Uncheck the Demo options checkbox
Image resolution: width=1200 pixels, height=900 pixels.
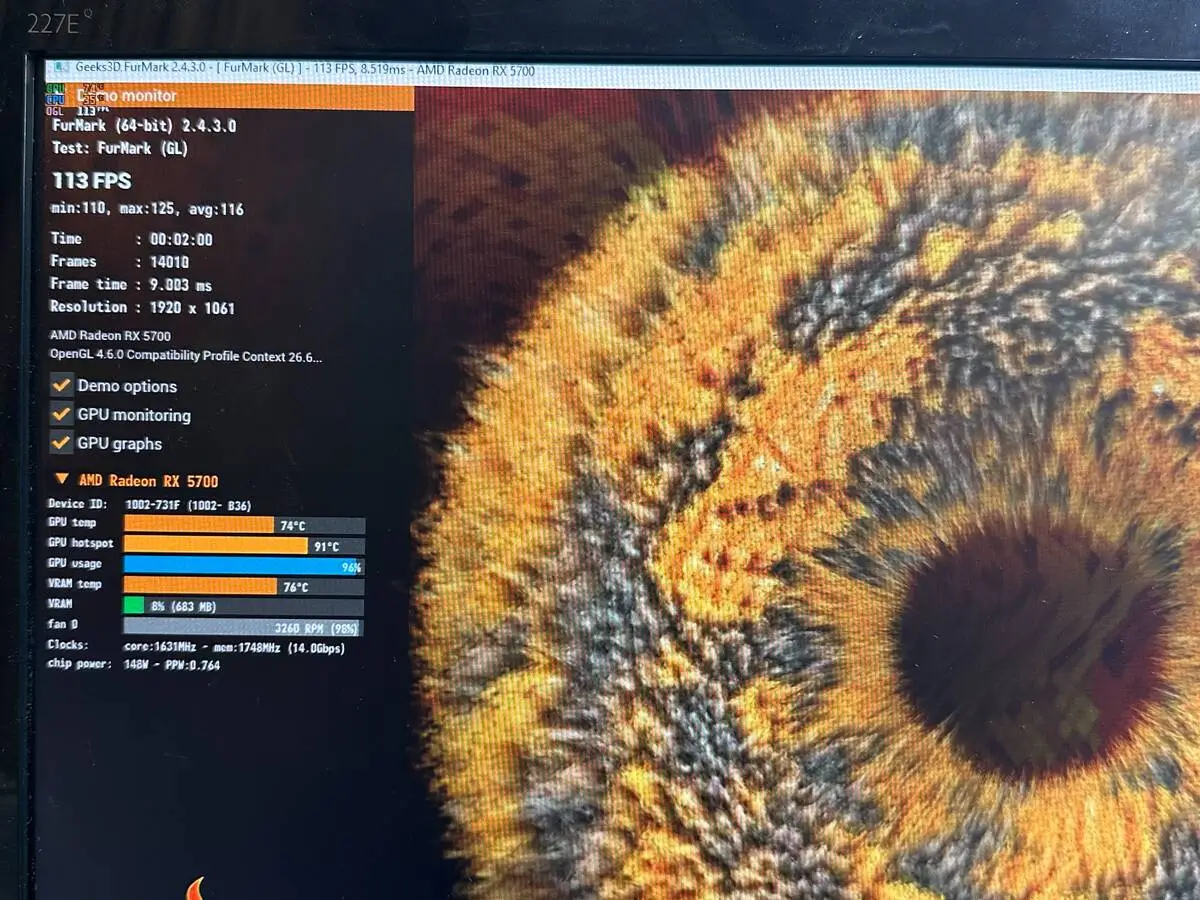pyautogui.click(x=62, y=385)
